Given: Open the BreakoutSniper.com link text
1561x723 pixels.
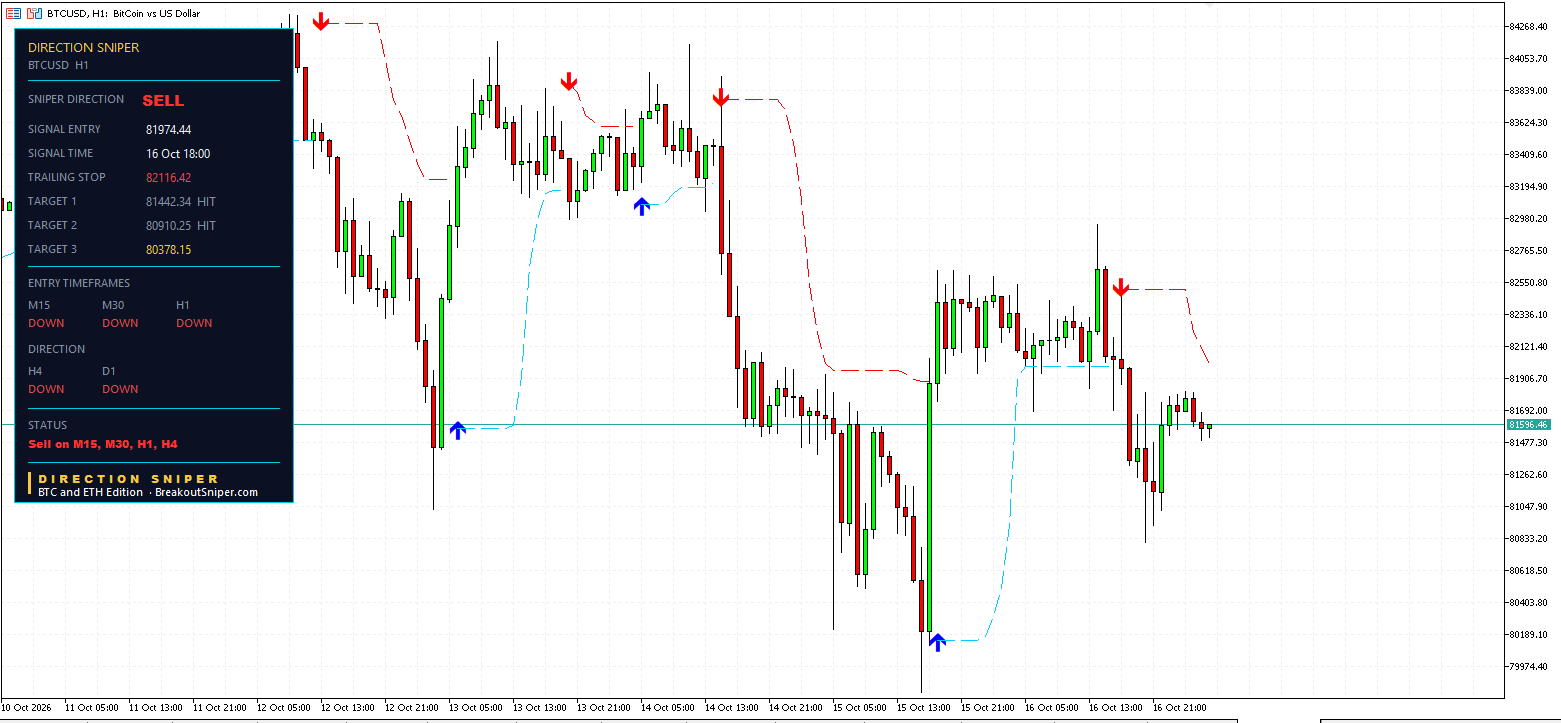Looking at the screenshot, I should (207, 492).
